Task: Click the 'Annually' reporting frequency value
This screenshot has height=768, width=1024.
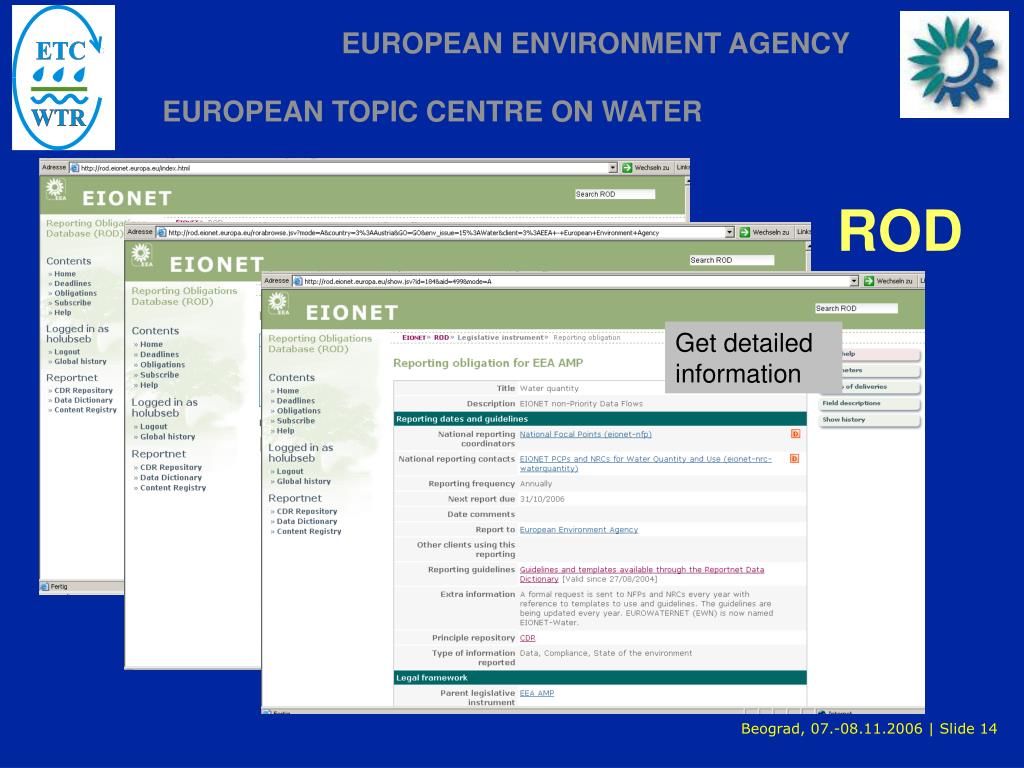Action: (x=536, y=484)
